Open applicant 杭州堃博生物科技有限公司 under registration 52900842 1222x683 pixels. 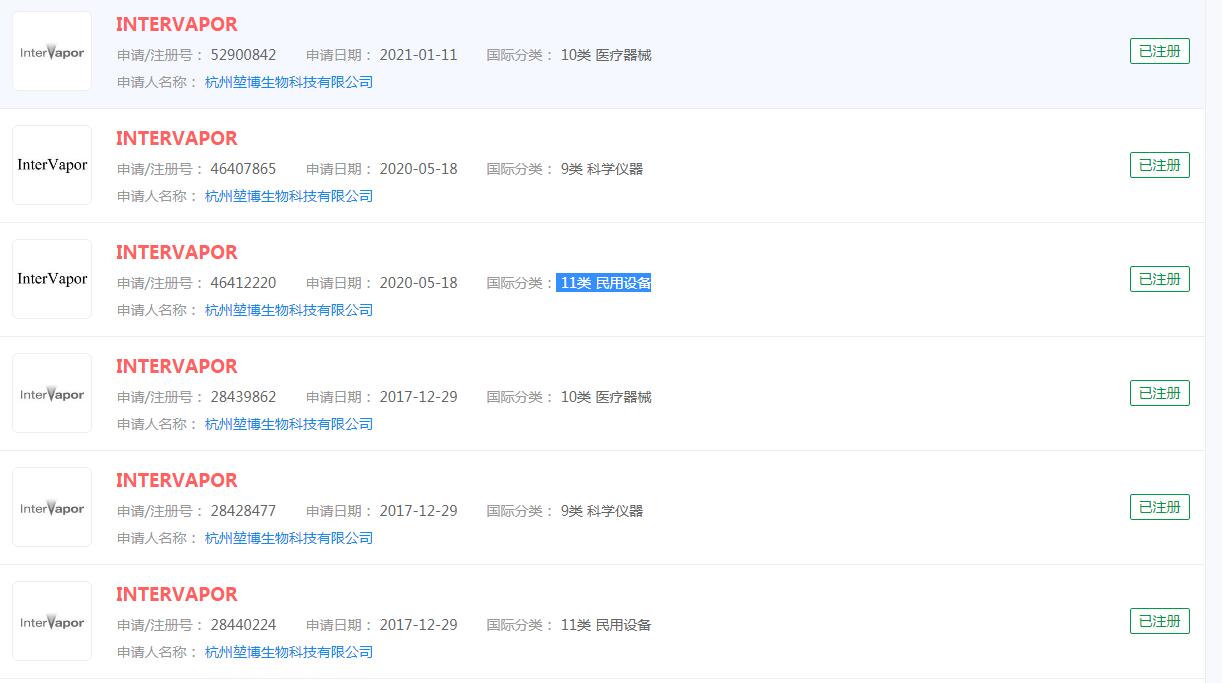289,82
